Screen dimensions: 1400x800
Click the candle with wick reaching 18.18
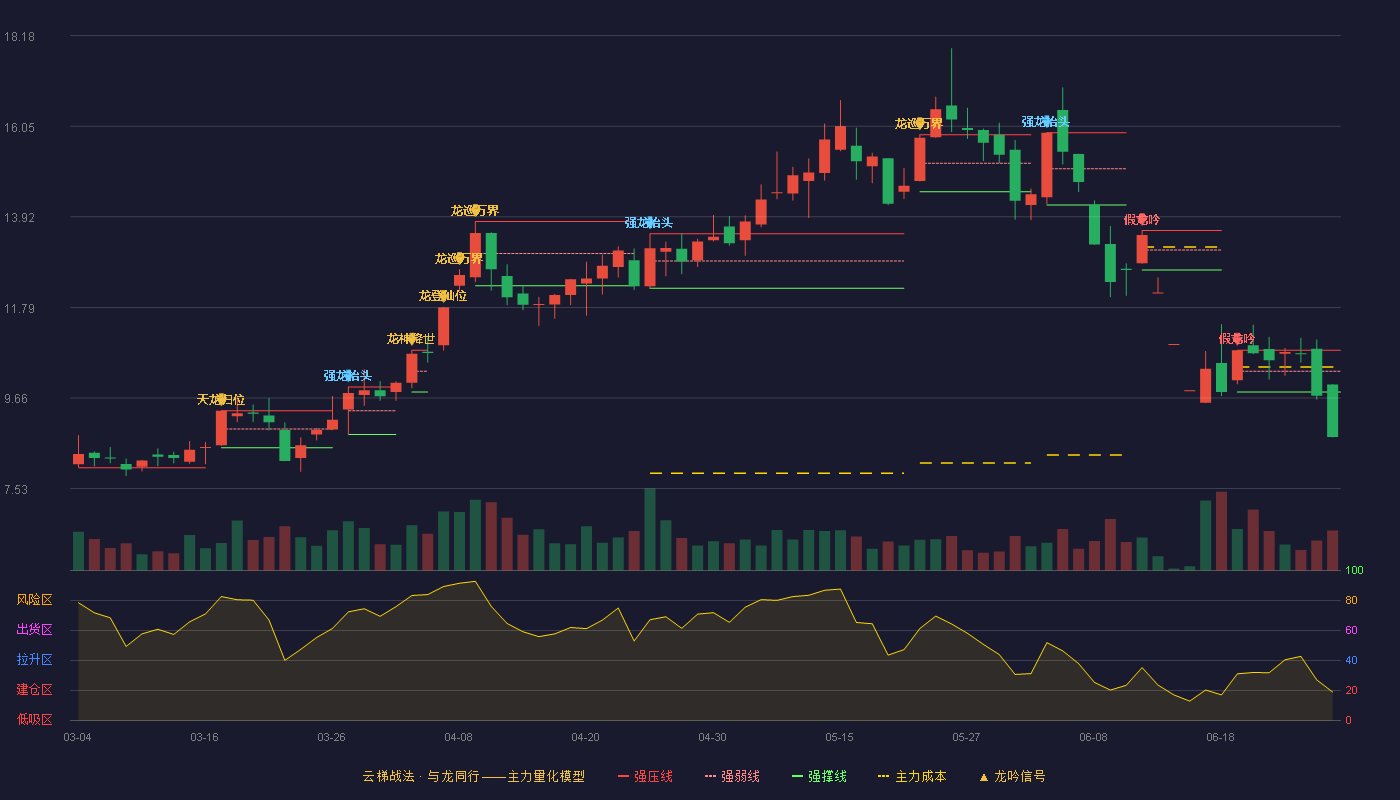click(951, 112)
